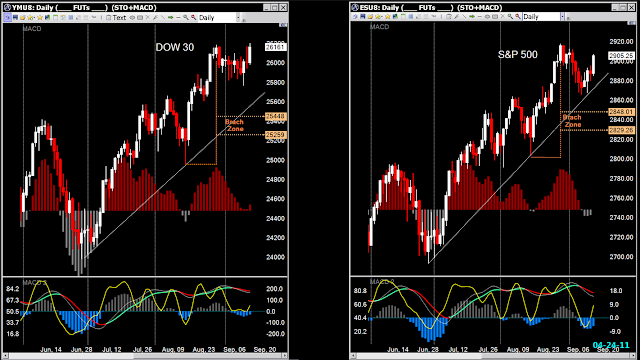Click the MACD label atop YMU8 chart
This screenshot has width=640, height=360.
pyautogui.click(x=32, y=29)
